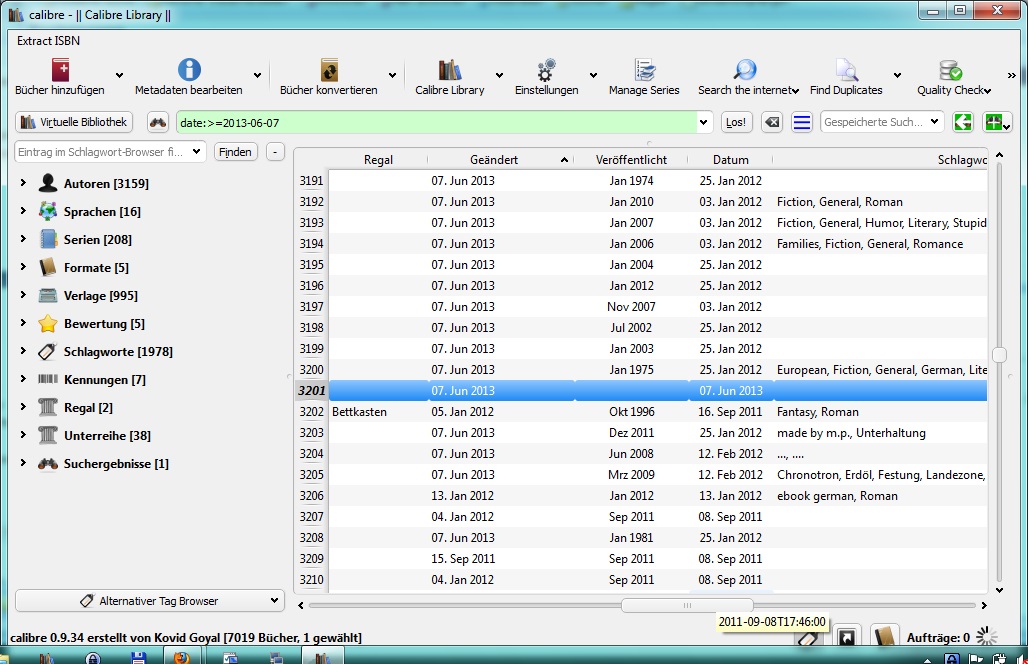Click the Bücher konvertieren icon
Viewport: 1028px width, 664px height.
pos(329,69)
